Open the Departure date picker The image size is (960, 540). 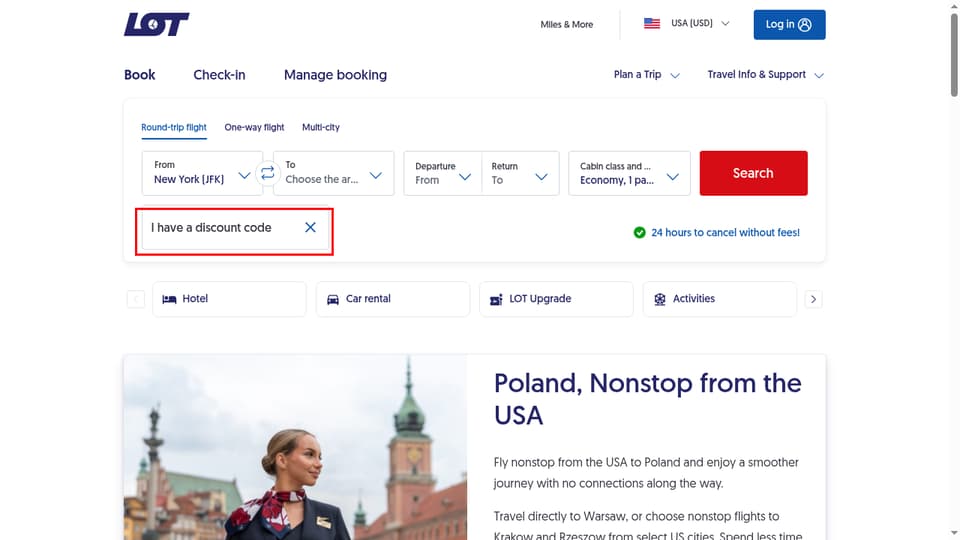tap(443, 173)
